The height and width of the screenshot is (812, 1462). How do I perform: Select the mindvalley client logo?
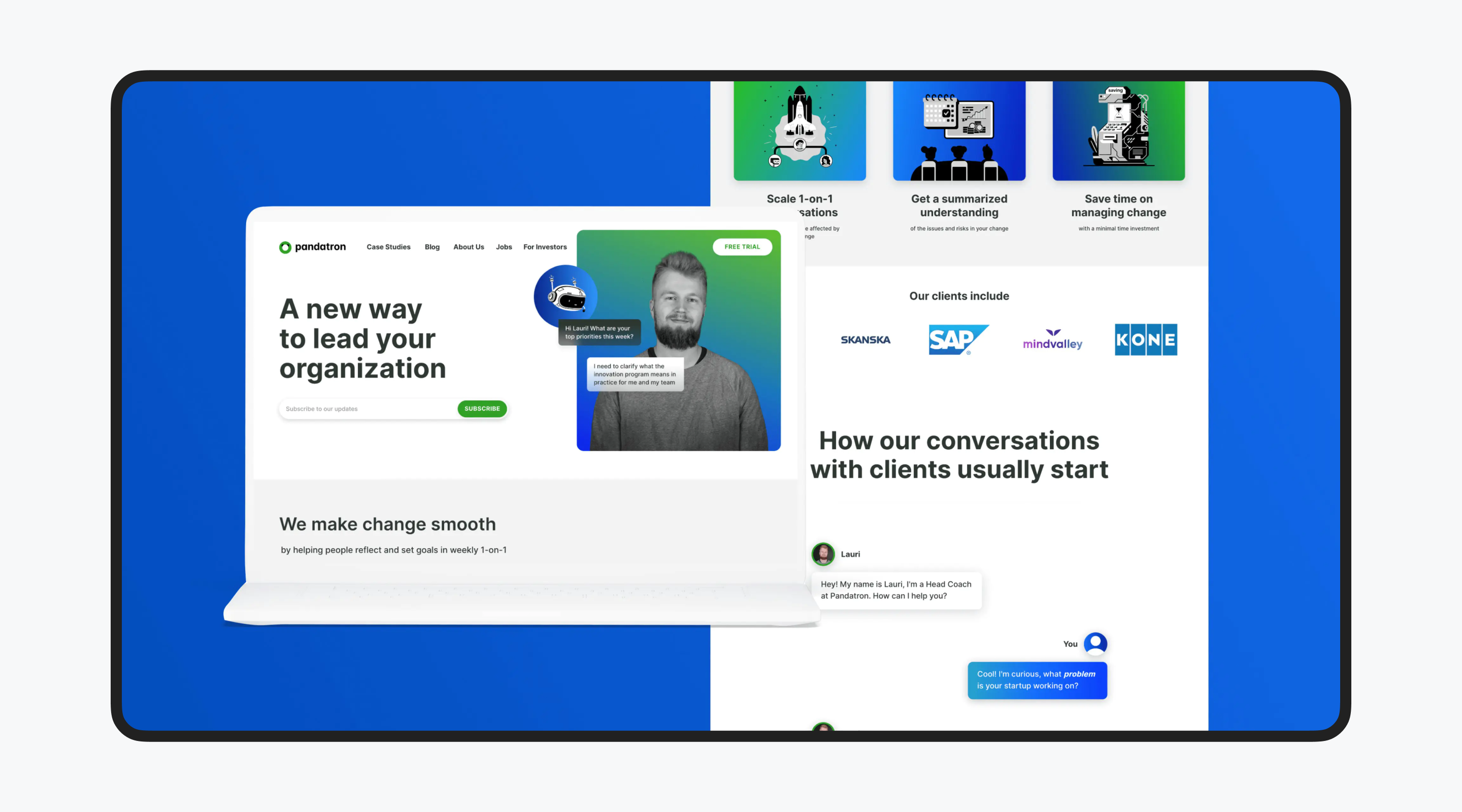pyautogui.click(x=1052, y=341)
